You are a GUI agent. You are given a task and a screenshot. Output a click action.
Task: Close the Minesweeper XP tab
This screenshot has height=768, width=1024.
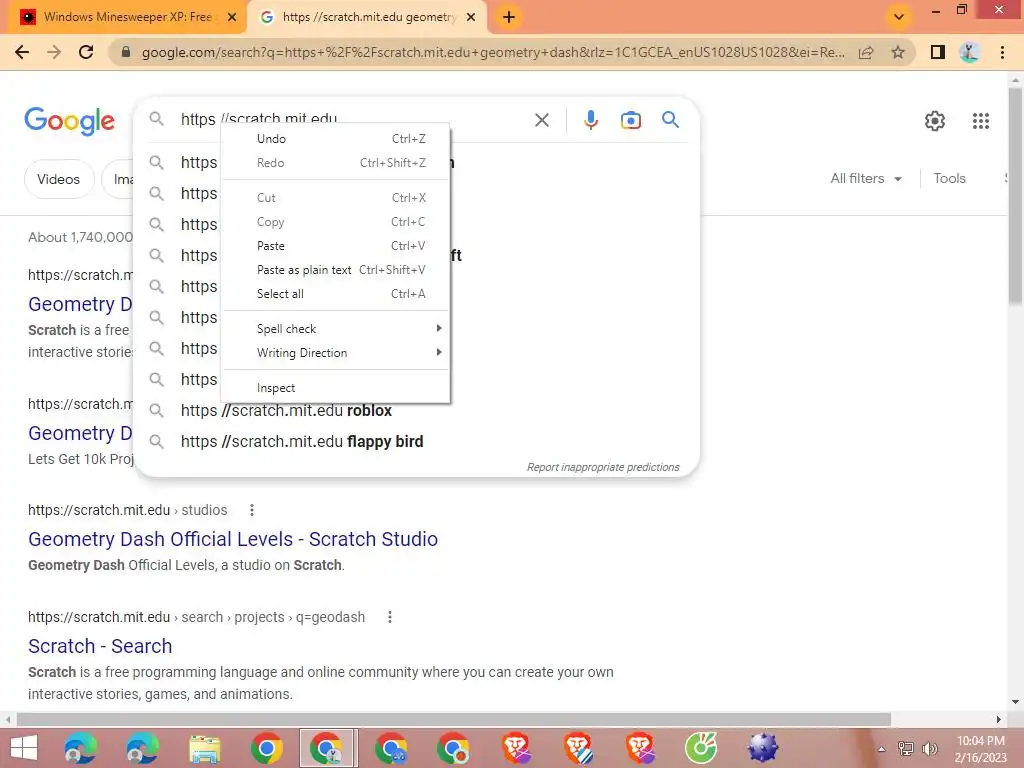(x=232, y=17)
